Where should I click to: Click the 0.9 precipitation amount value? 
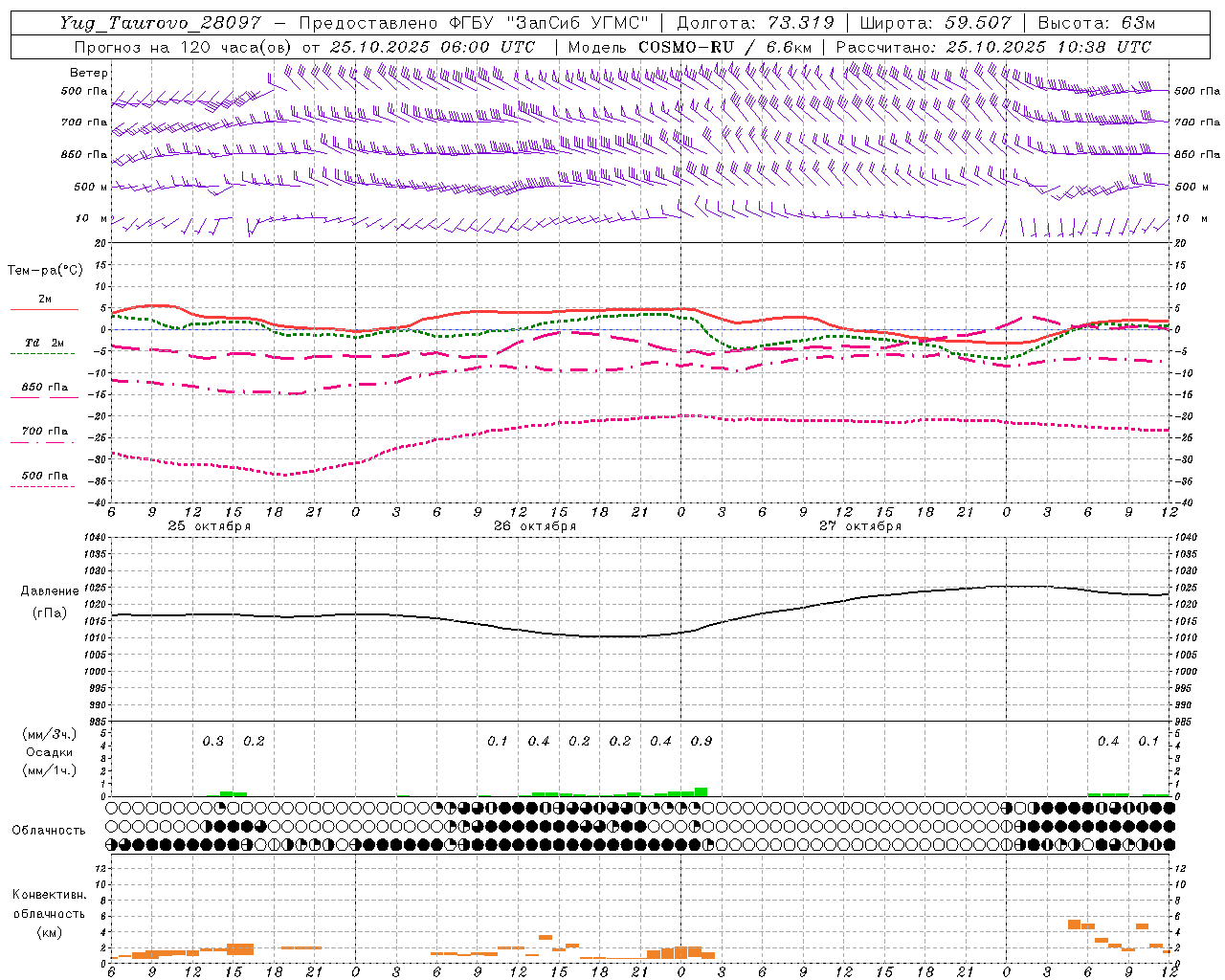click(702, 742)
